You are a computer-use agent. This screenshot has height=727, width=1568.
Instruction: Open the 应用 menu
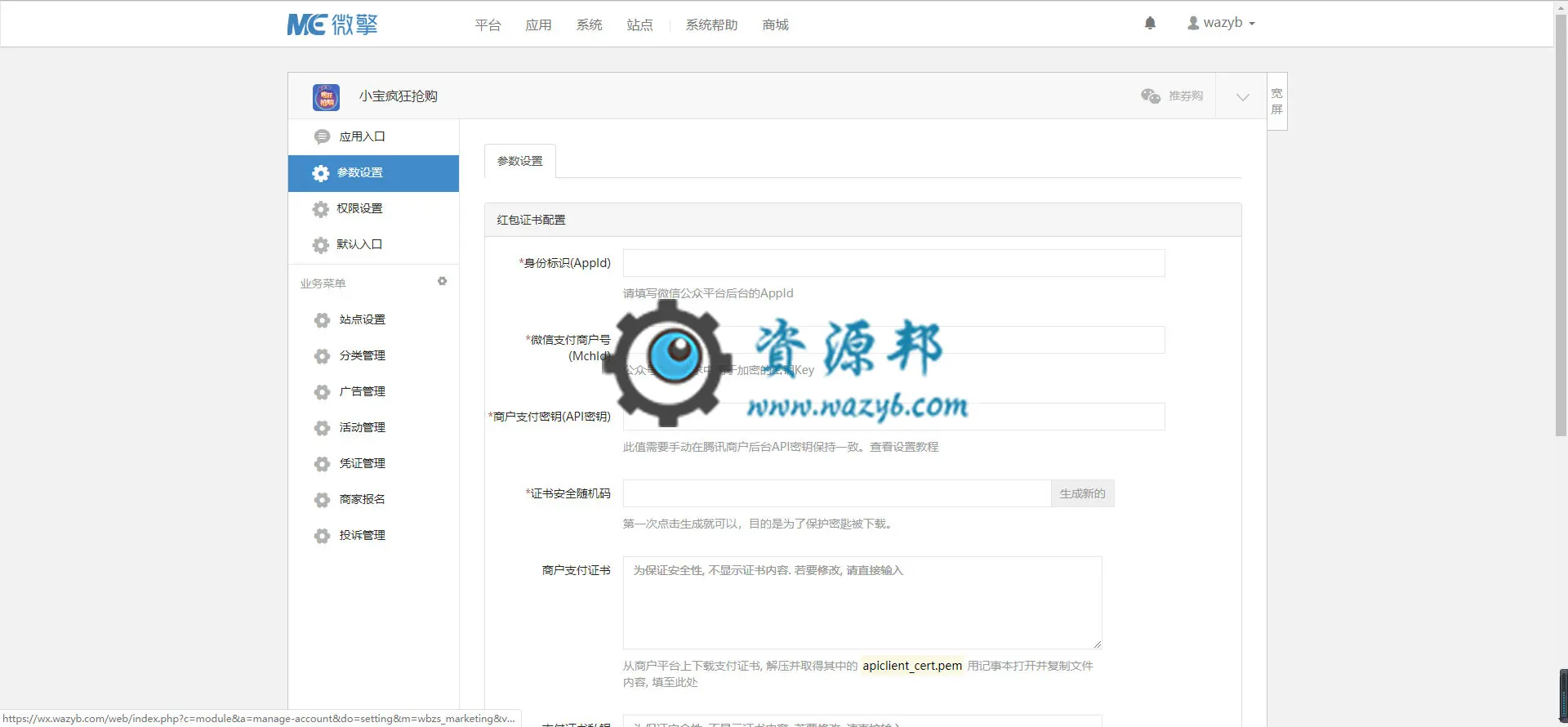point(538,25)
